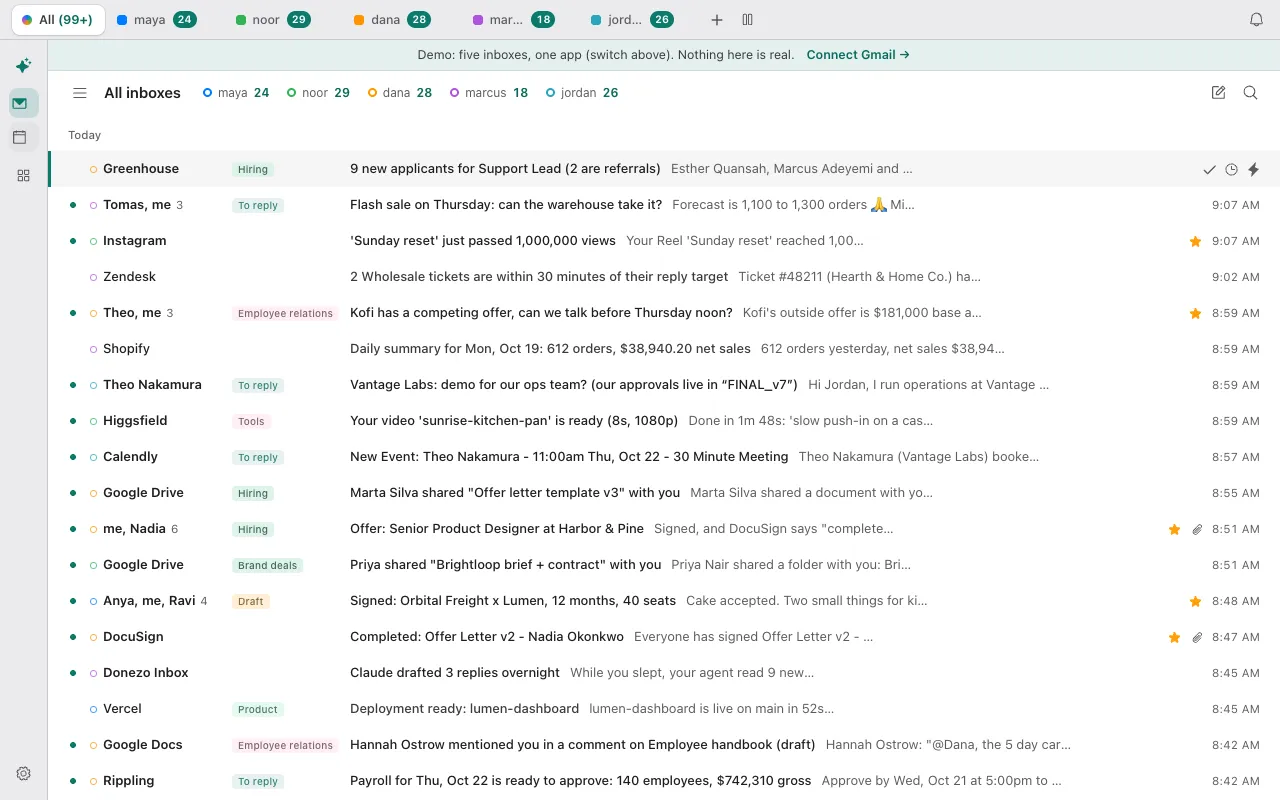
Task: Unstar the Instagram 'Sunday reset' email
Action: pos(1195,241)
